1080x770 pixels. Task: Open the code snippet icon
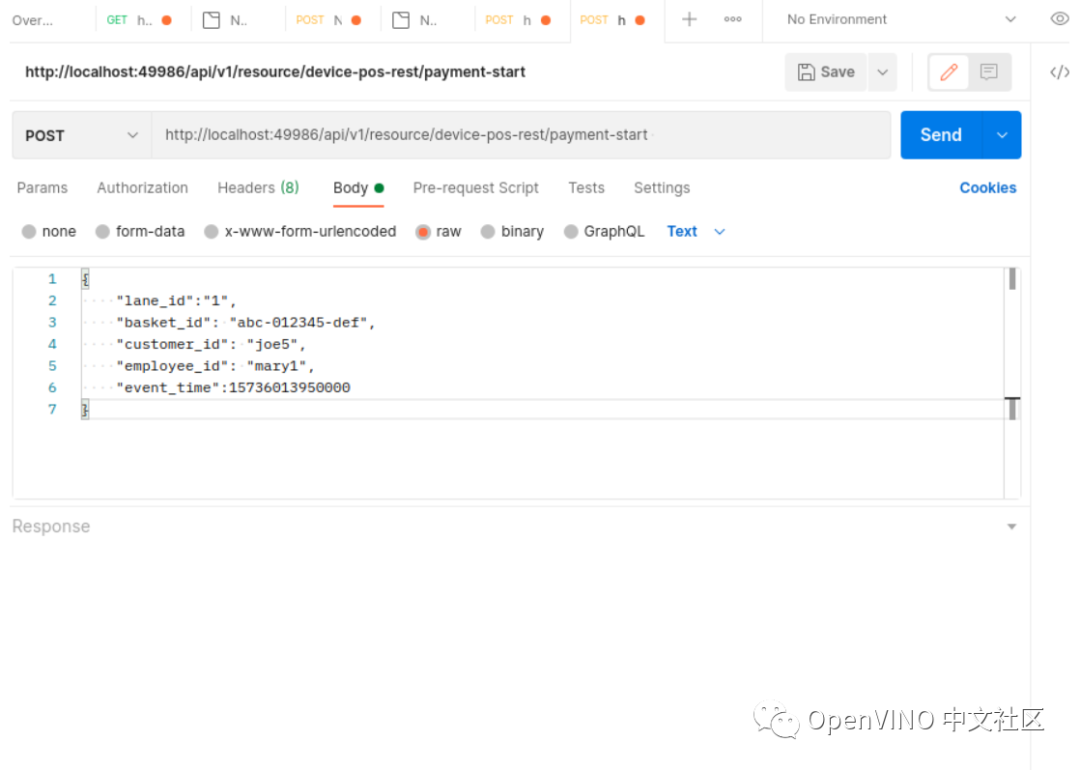[1059, 72]
